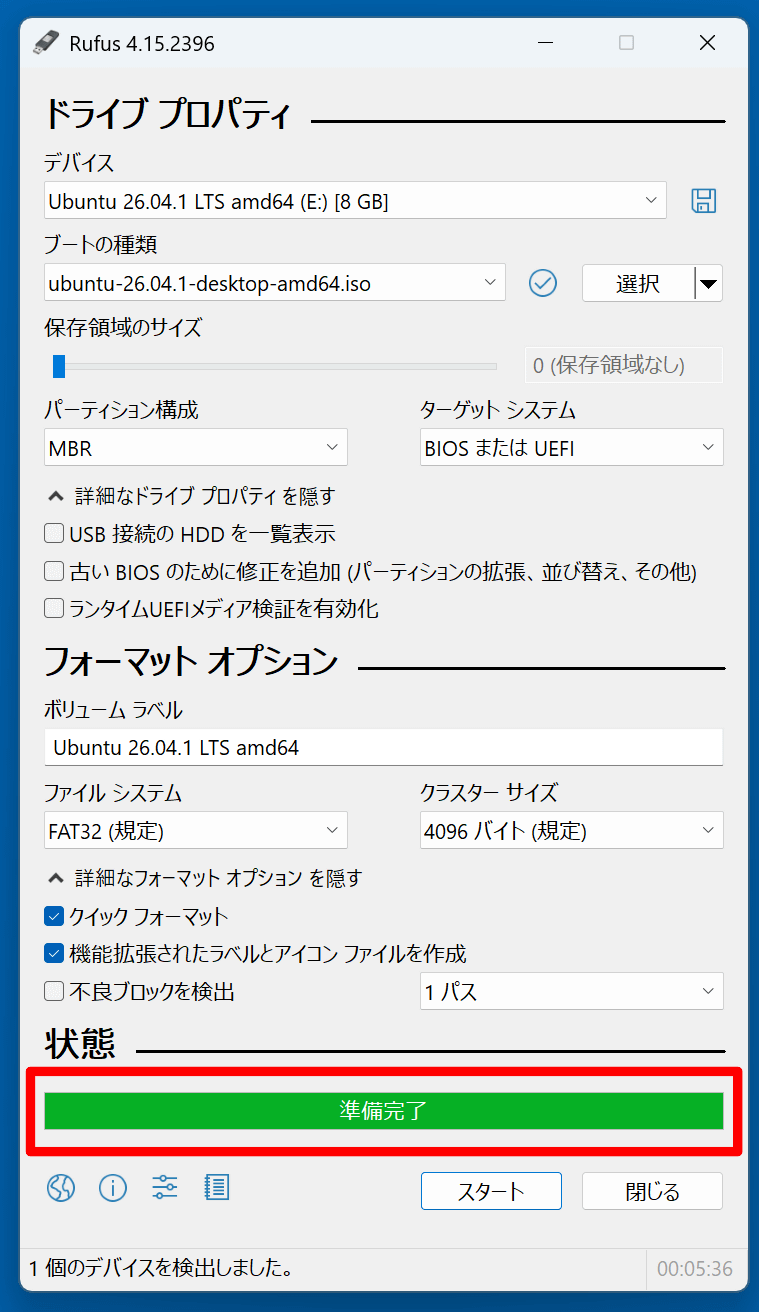Screen dimensions: 759x1312
Task: Click the 00:05:36 elapsed time in status bar
Action: (x=695, y=1269)
